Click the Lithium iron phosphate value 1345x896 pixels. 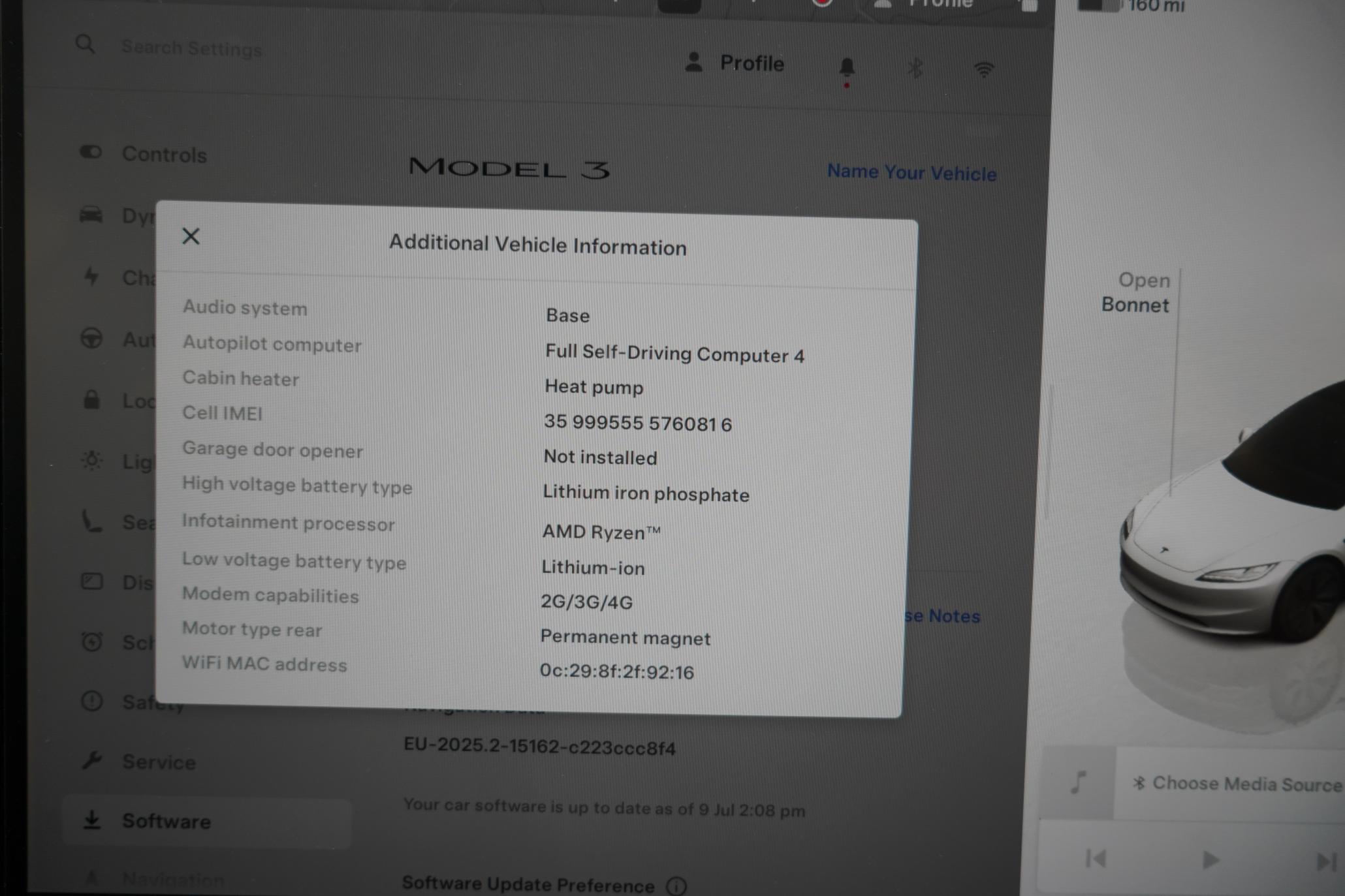pyautogui.click(x=646, y=493)
